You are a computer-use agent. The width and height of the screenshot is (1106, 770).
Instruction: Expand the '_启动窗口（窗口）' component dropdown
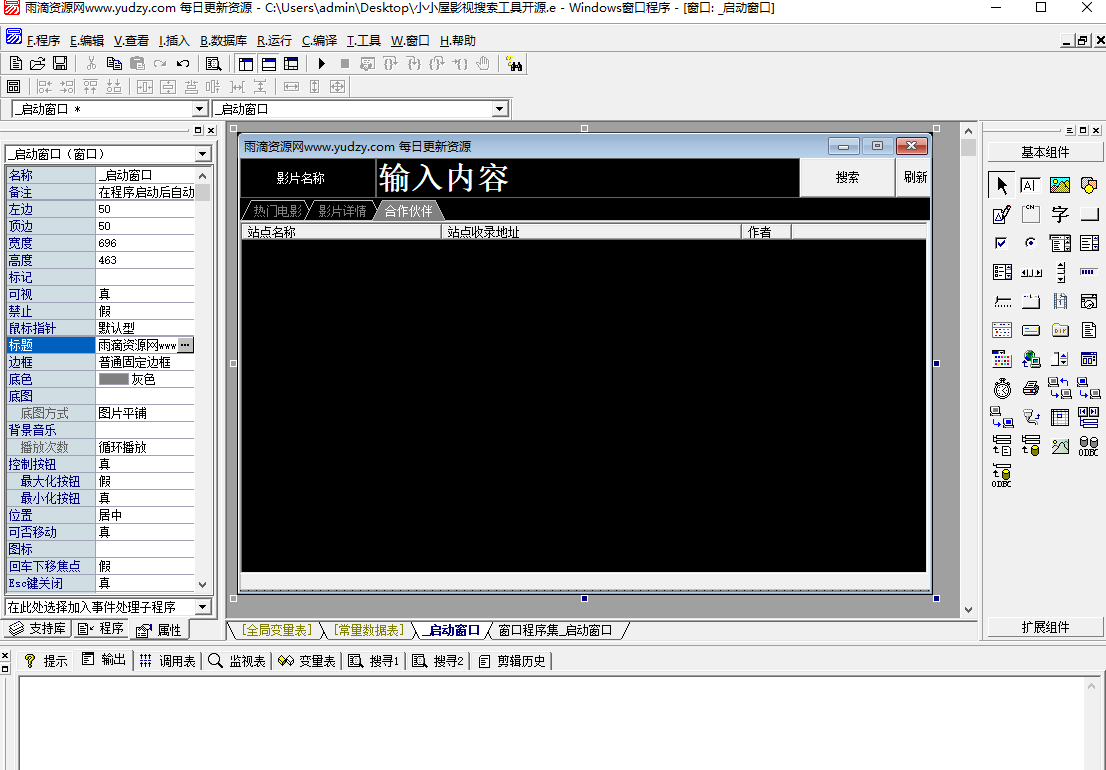point(203,154)
